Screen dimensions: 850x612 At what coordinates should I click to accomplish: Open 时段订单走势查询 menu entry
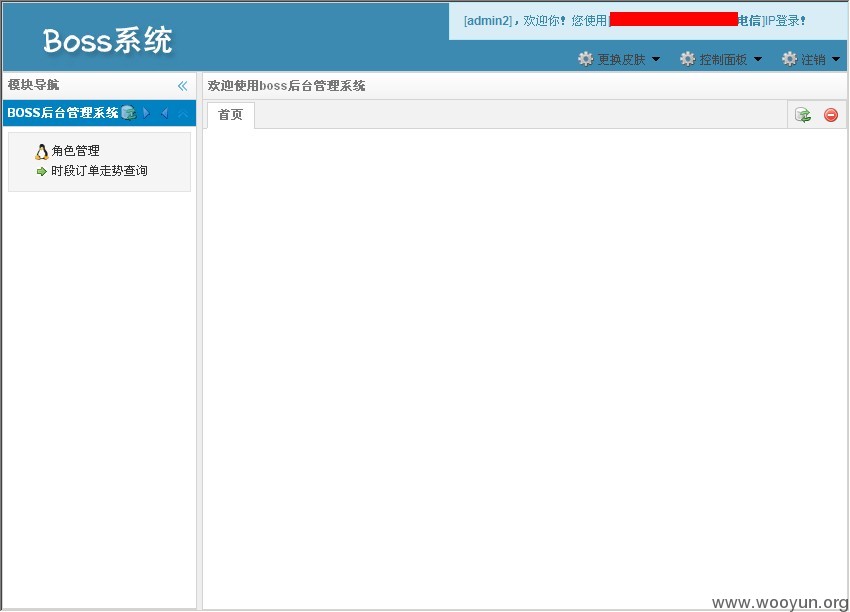[x=99, y=171]
